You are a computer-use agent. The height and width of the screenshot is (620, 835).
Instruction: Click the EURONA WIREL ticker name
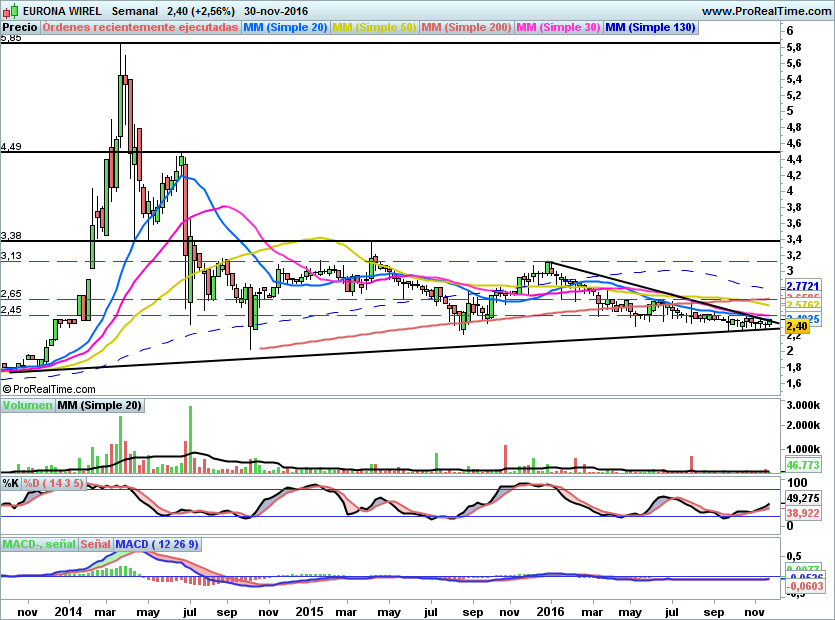[x=62, y=11]
